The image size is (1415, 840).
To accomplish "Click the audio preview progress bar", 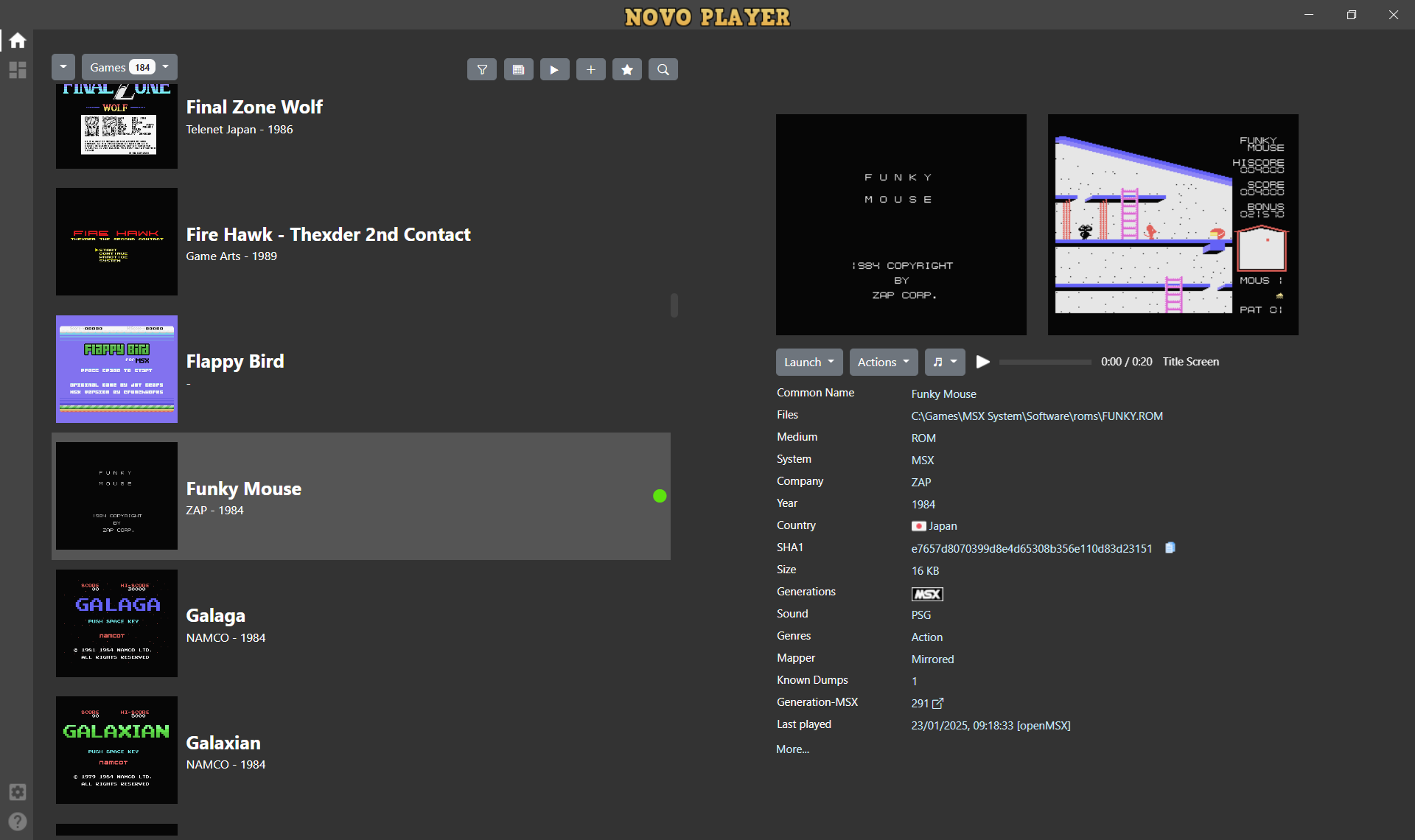I will coord(1045,362).
